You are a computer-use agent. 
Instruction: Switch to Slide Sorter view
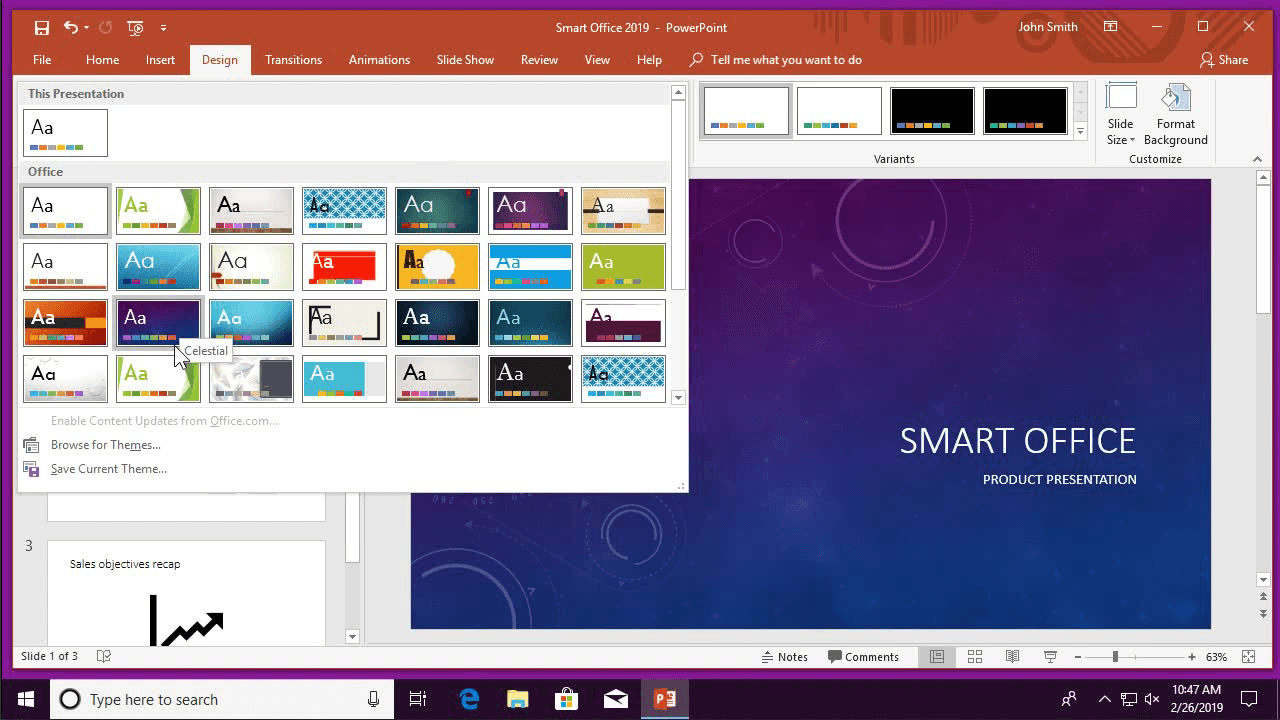(974, 656)
